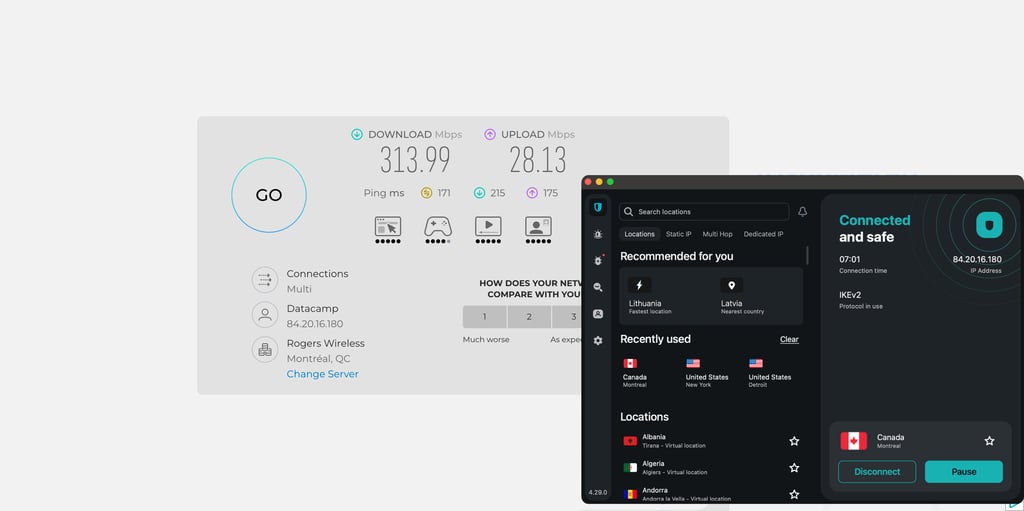
Task: Select rating 2 in the network comparison
Action: (x=529, y=317)
